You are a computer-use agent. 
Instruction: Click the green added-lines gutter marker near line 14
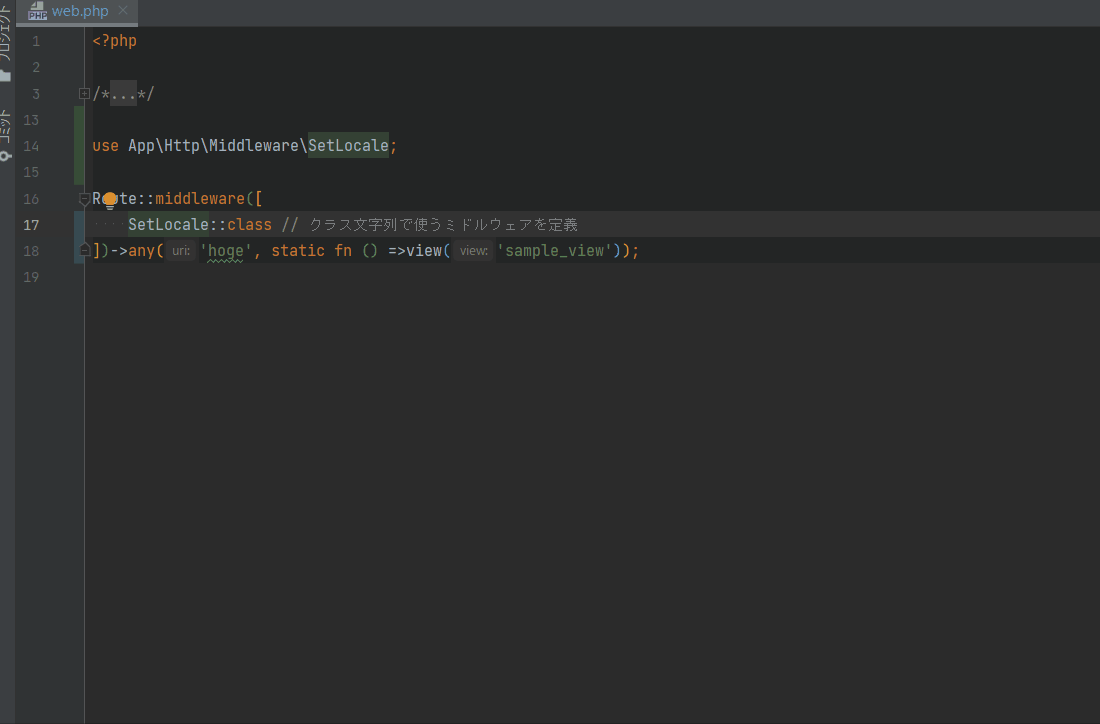(79, 146)
